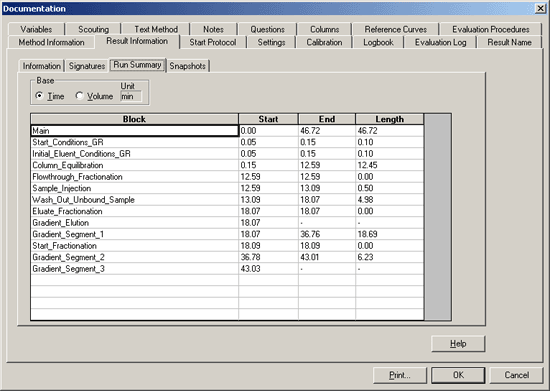This screenshot has height=391, width=550.
Task: Click the End column header
Action: click(327, 119)
